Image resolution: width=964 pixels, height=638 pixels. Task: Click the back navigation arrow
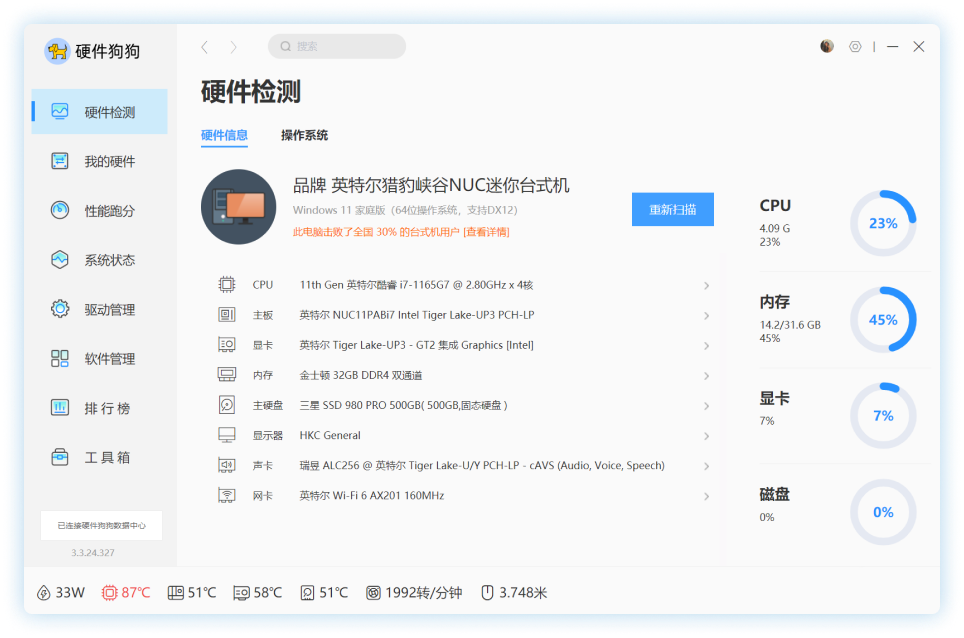coord(205,47)
